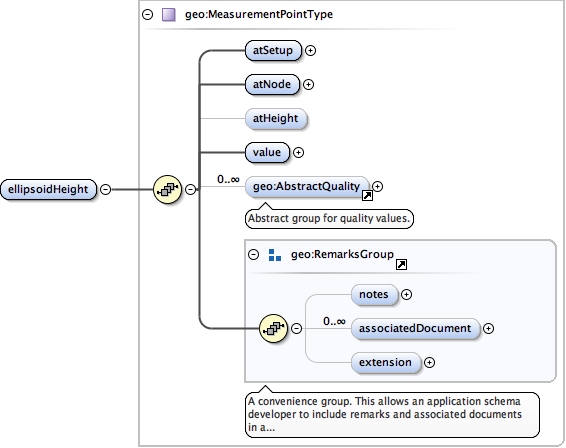566x448 pixels.
Task: Expand the associatedDocument element
Action: (488, 329)
